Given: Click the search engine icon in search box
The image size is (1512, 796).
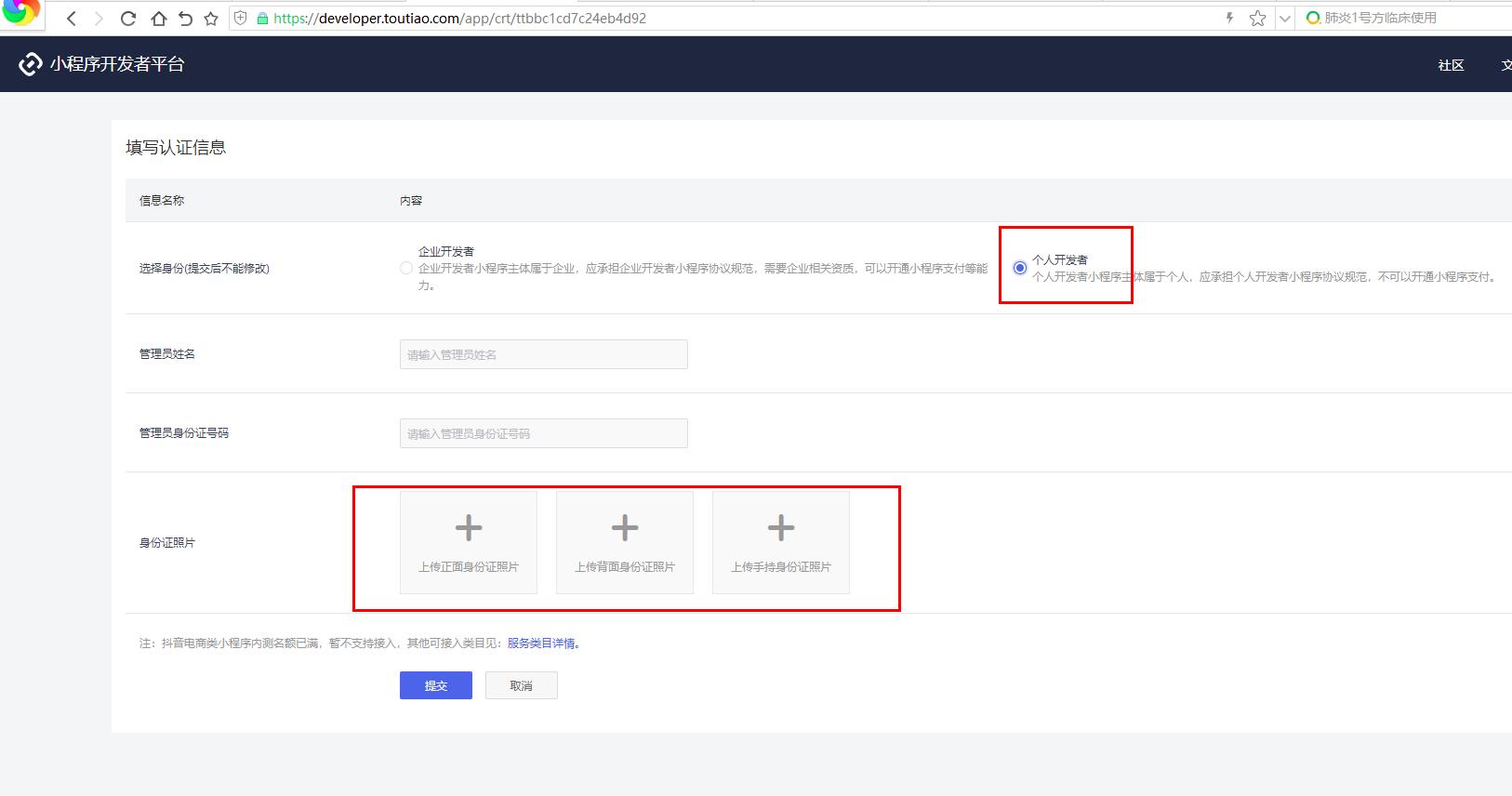Looking at the screenshot, I should click(x=1313, y=18).
